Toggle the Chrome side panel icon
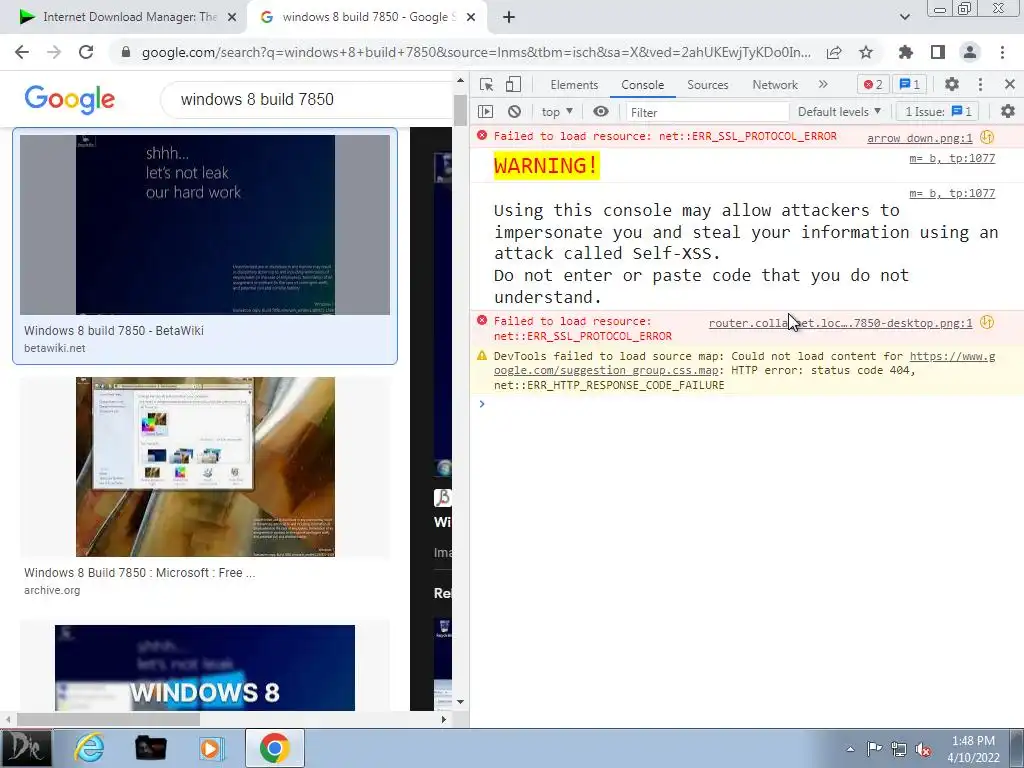The width and height of the screenshot is (1024, 768). 938,52
